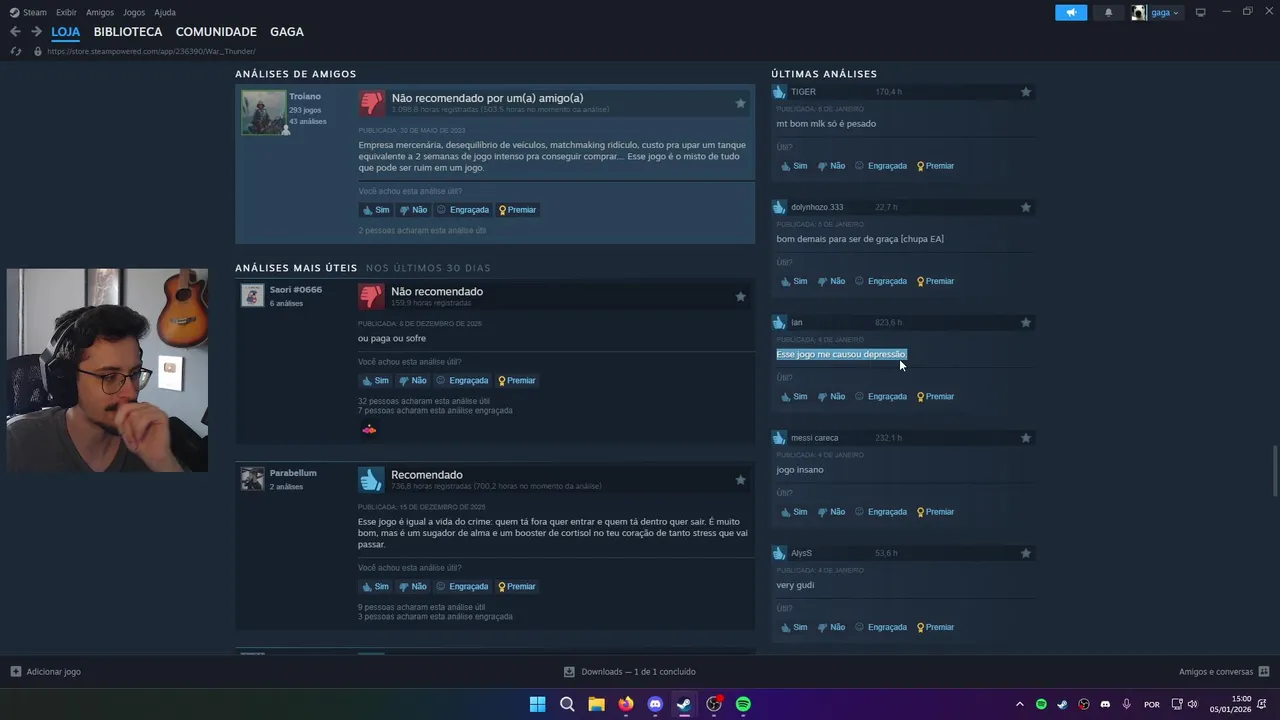Open Saori #0666 avatar
This screenshot has height=720, width=1280.
[252, 295]
